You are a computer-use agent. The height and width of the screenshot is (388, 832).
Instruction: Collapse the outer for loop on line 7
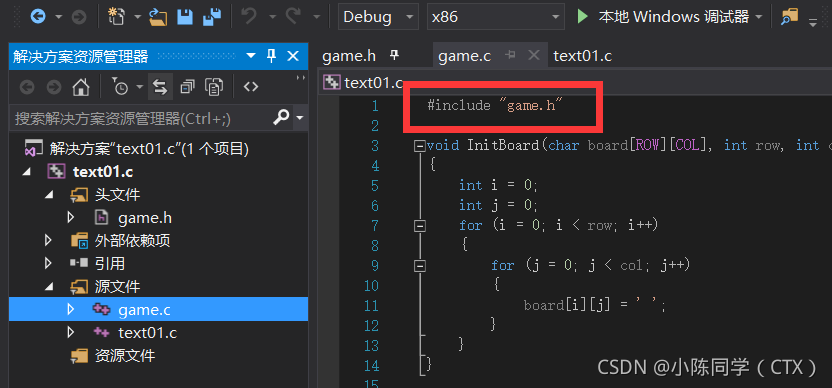coord(420,226)
